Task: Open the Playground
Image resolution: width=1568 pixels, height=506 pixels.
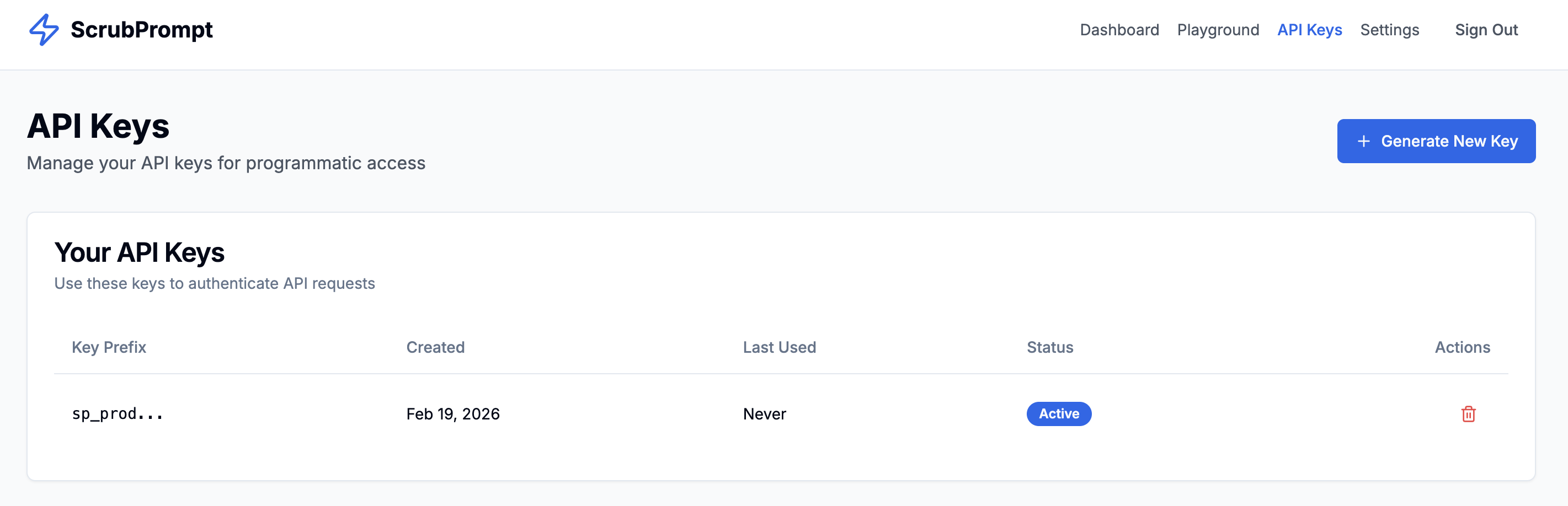Action: tap(1218, 30)
